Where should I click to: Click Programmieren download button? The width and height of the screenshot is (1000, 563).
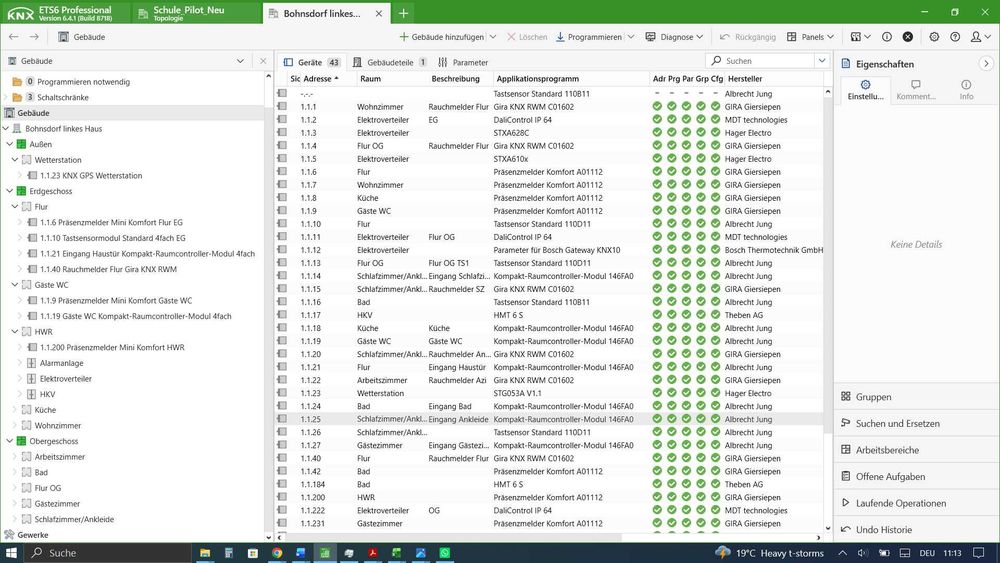click(589, 37)
